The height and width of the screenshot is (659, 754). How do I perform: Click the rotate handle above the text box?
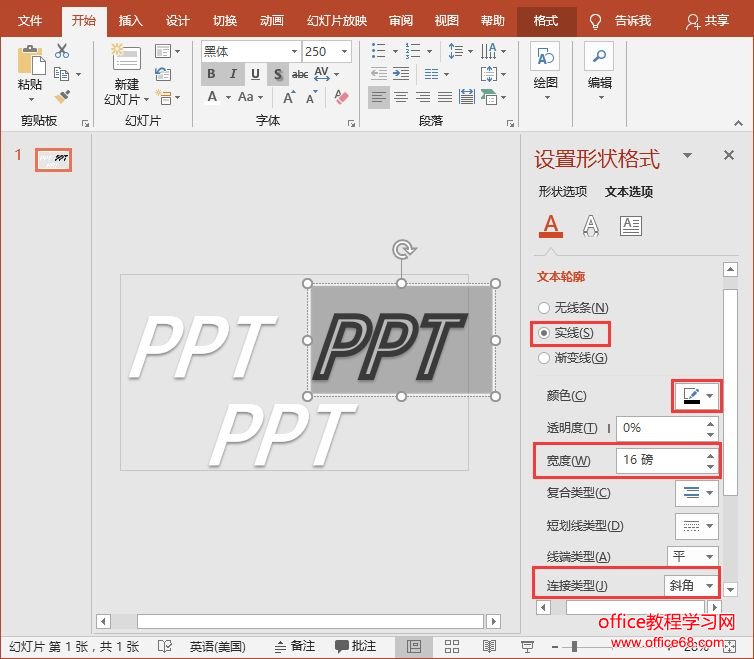click(x=401, y=249)
